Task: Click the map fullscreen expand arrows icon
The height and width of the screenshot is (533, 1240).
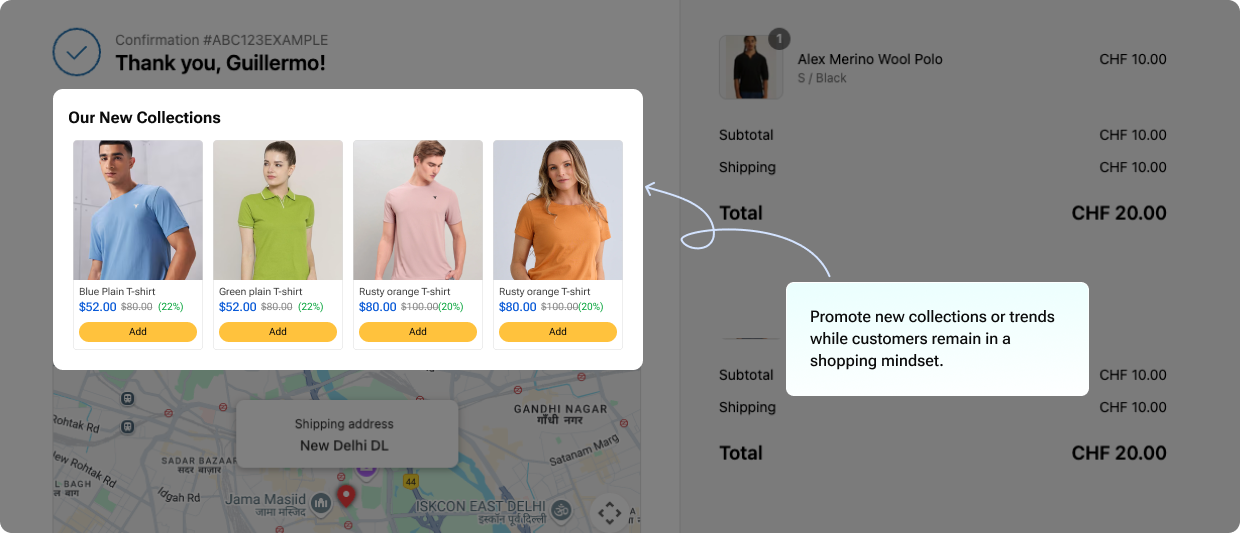Action: pyautogui.click(x=609, y=513)
